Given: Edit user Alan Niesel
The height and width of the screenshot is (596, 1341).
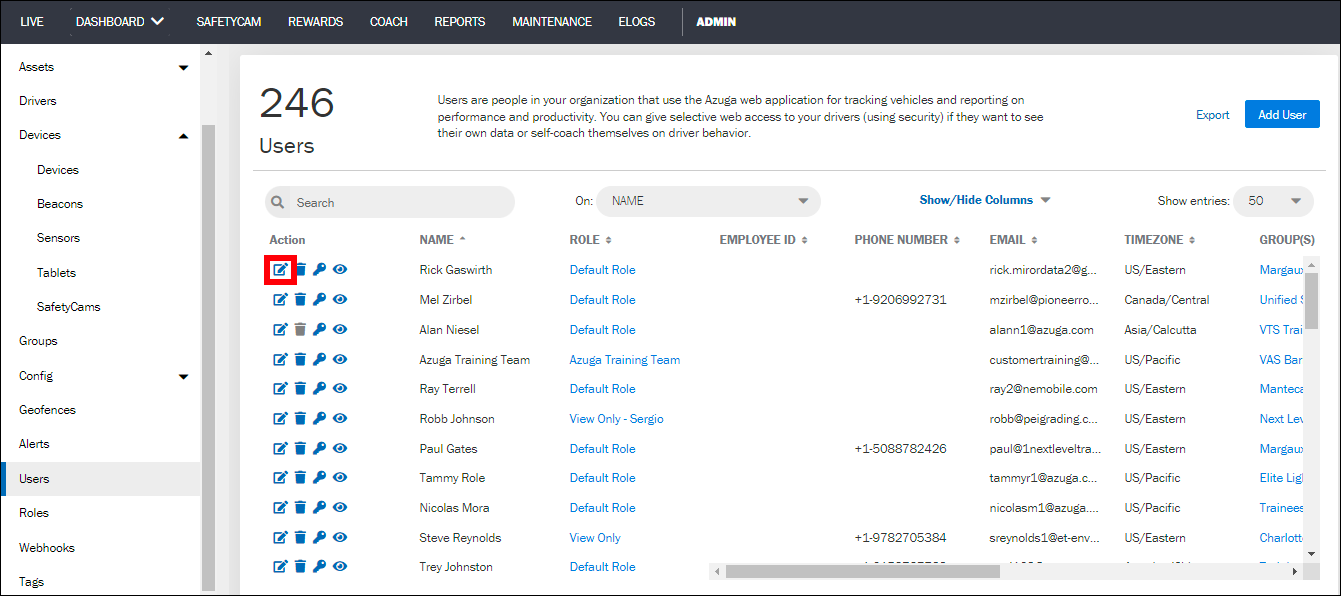Looking at the screenshot, I should [x=280, y=329].
